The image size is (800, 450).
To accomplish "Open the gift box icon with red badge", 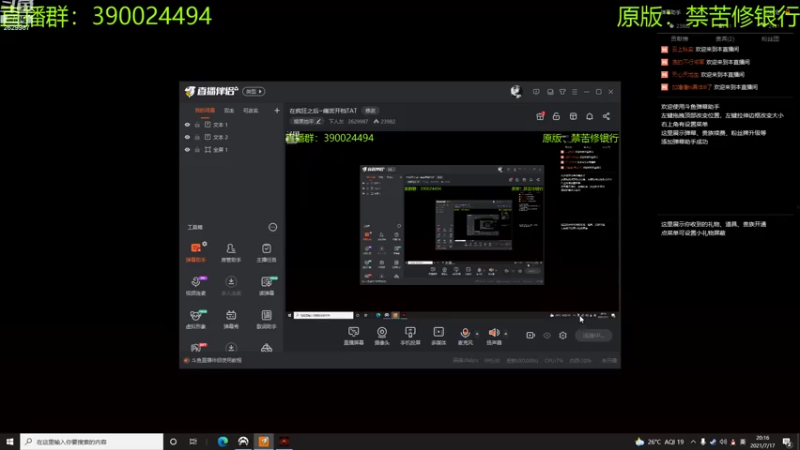I will 540,116.
